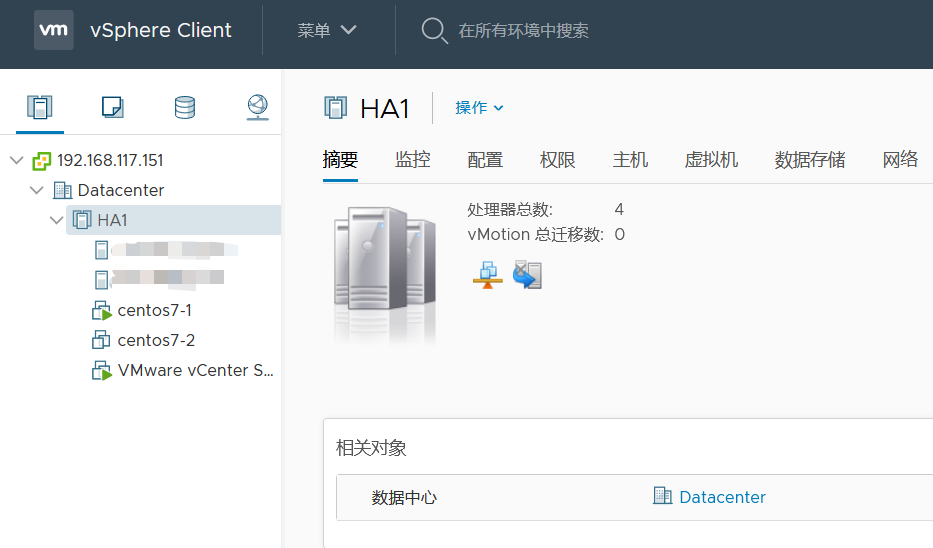
Task: Select VMware vCenter Server VM in tree
Action: 195,370
